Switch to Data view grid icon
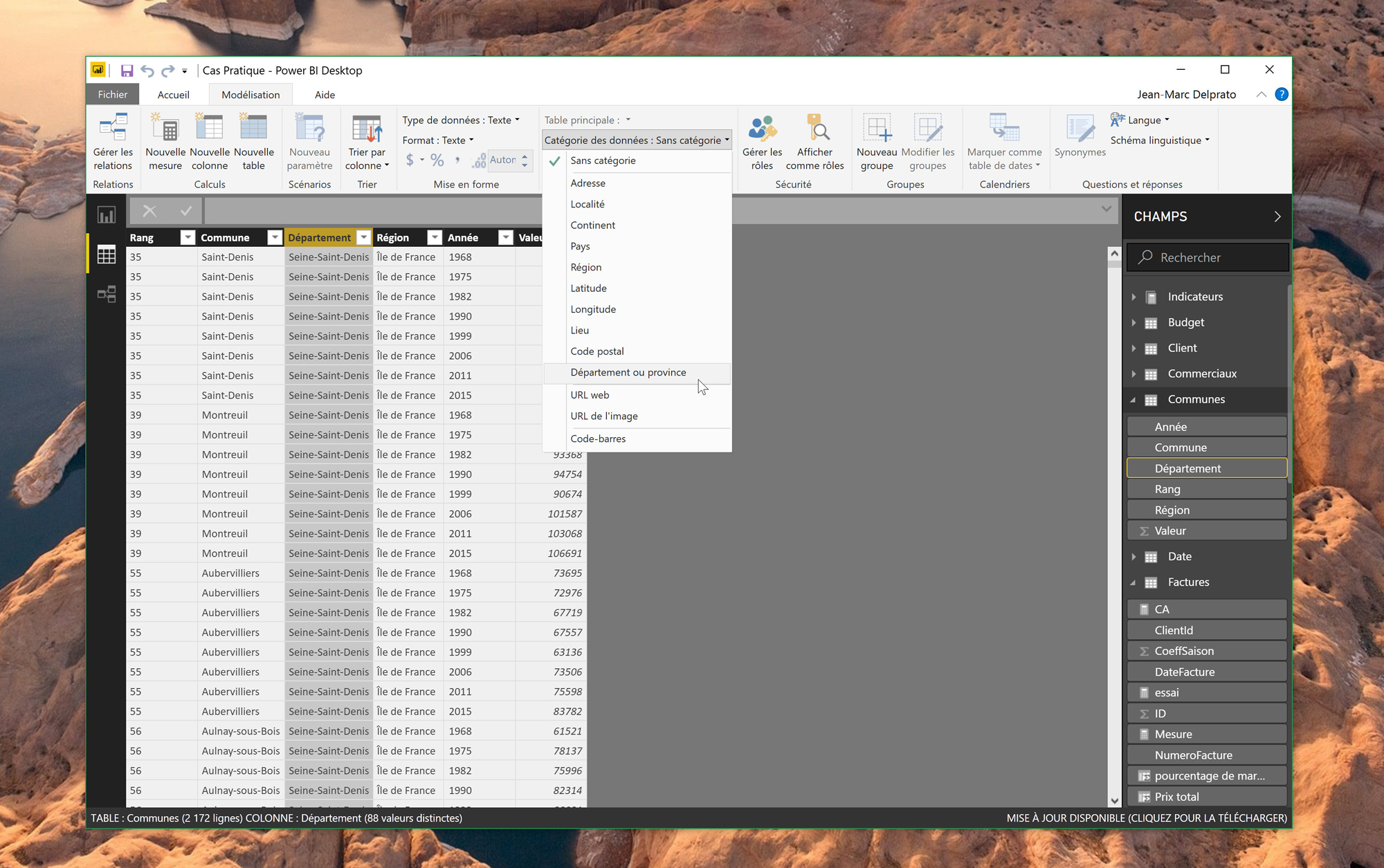Viewport: 1384px width, 868px height. click(x=106, y=255)
